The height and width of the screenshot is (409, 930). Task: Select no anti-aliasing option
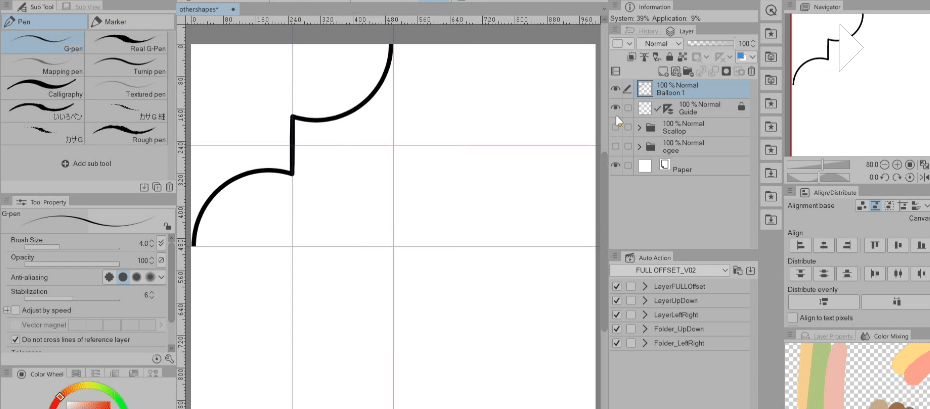[x=109, y=277]
